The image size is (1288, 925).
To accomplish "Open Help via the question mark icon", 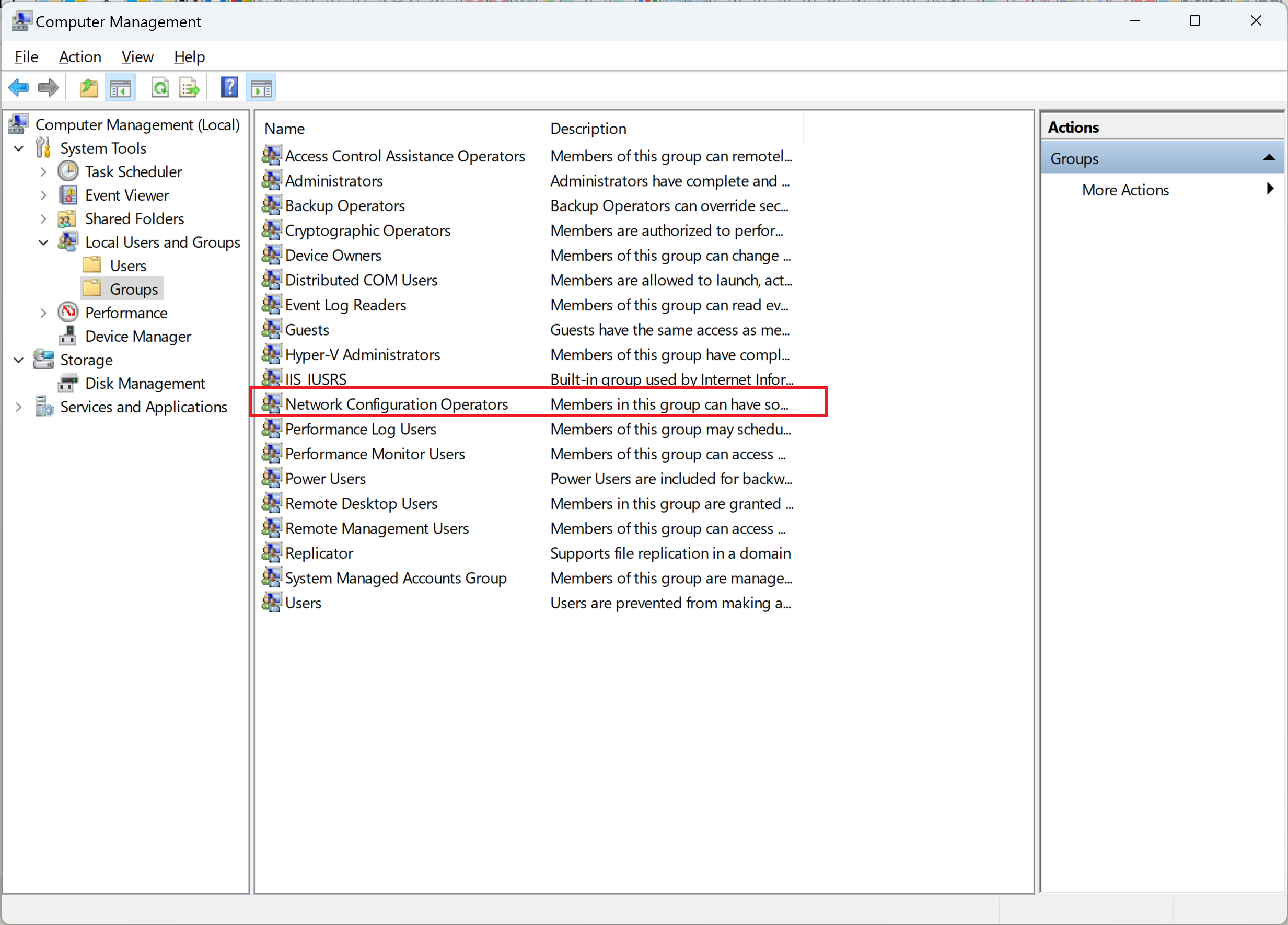I will tap(229, 87).
